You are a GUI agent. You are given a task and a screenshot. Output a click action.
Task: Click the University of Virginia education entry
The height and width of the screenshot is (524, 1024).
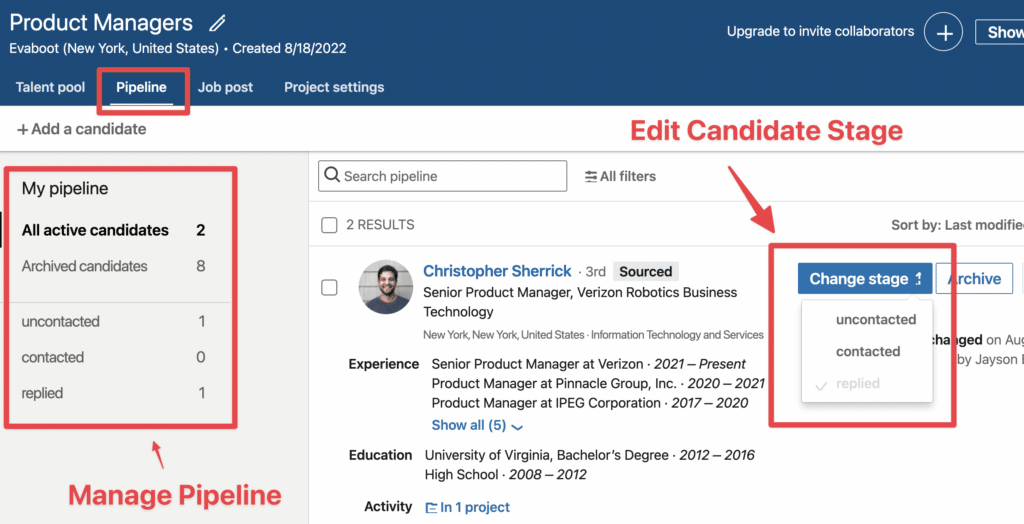589,455
